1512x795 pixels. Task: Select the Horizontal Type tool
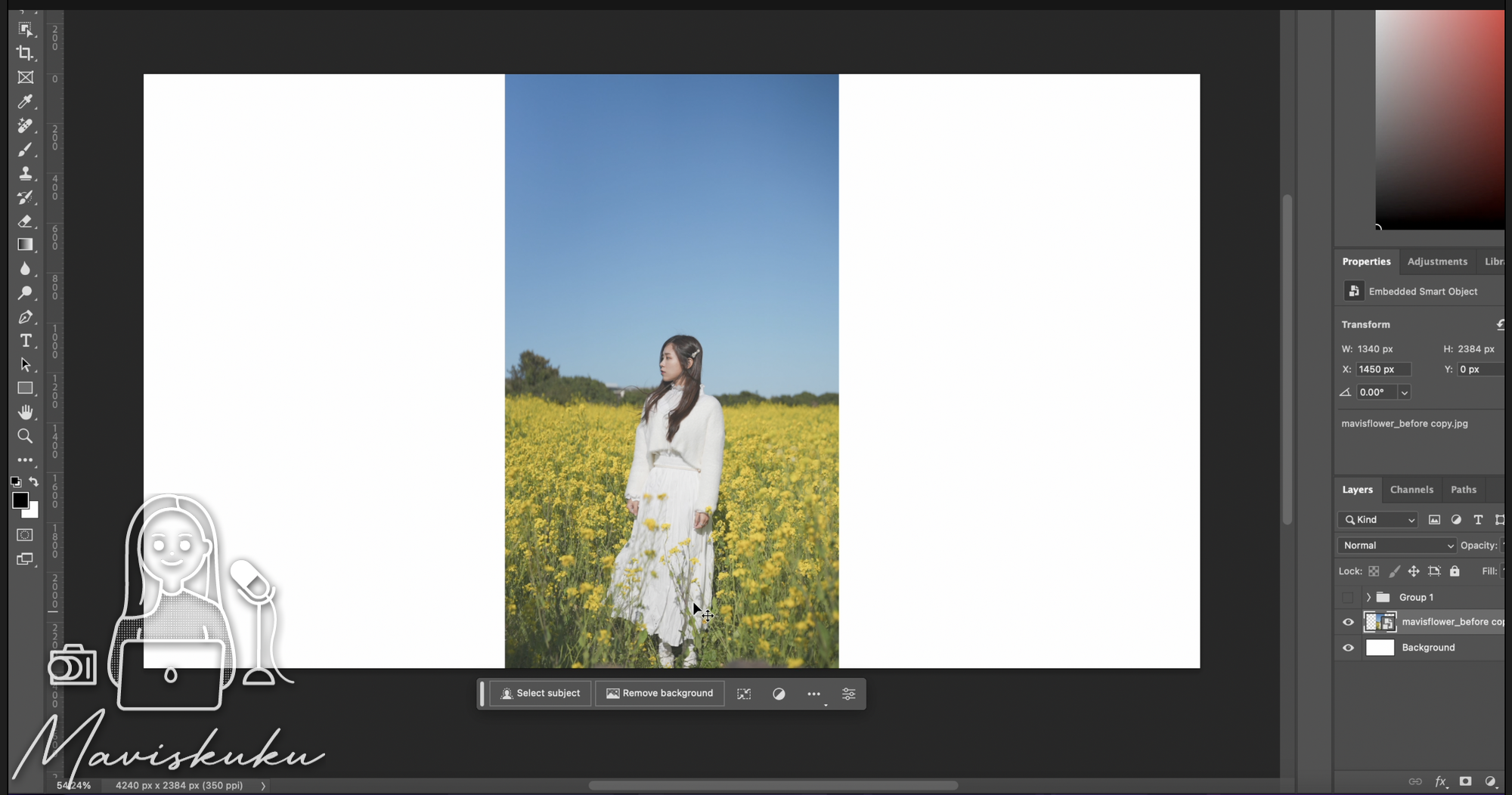coord(25,341)
